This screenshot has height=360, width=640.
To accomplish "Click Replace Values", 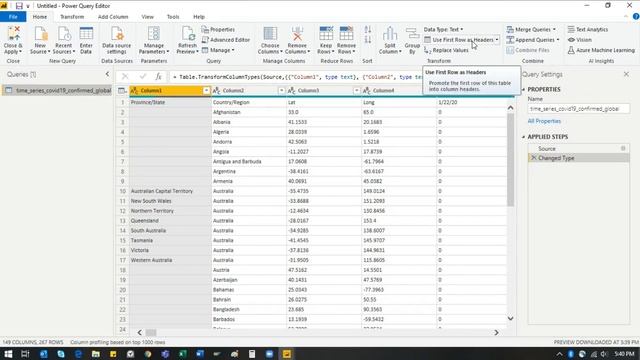I will tap(446, 50).
